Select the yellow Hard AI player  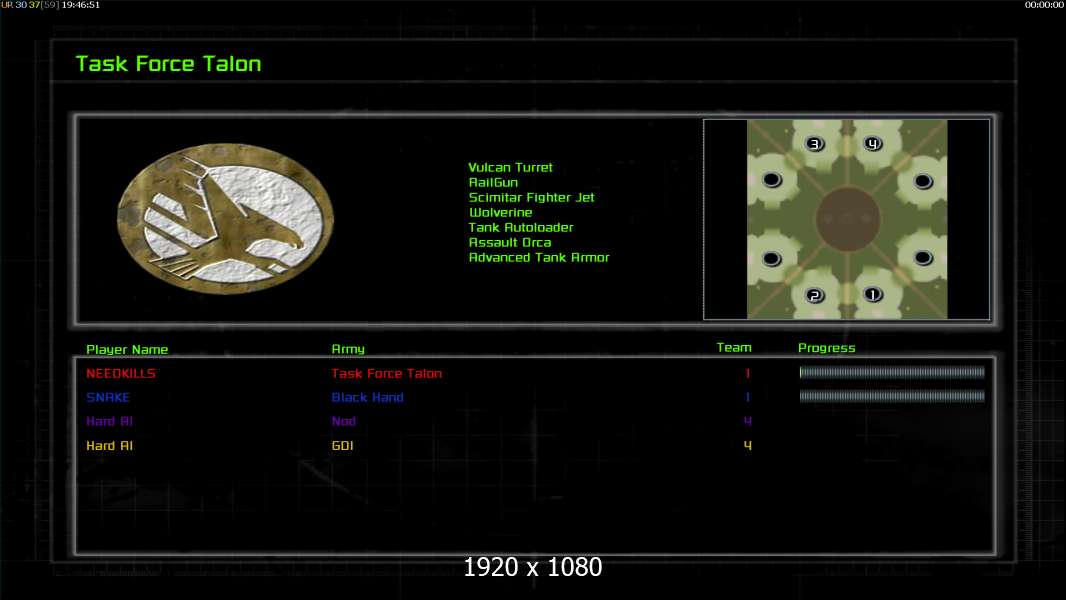coord(109,446)
